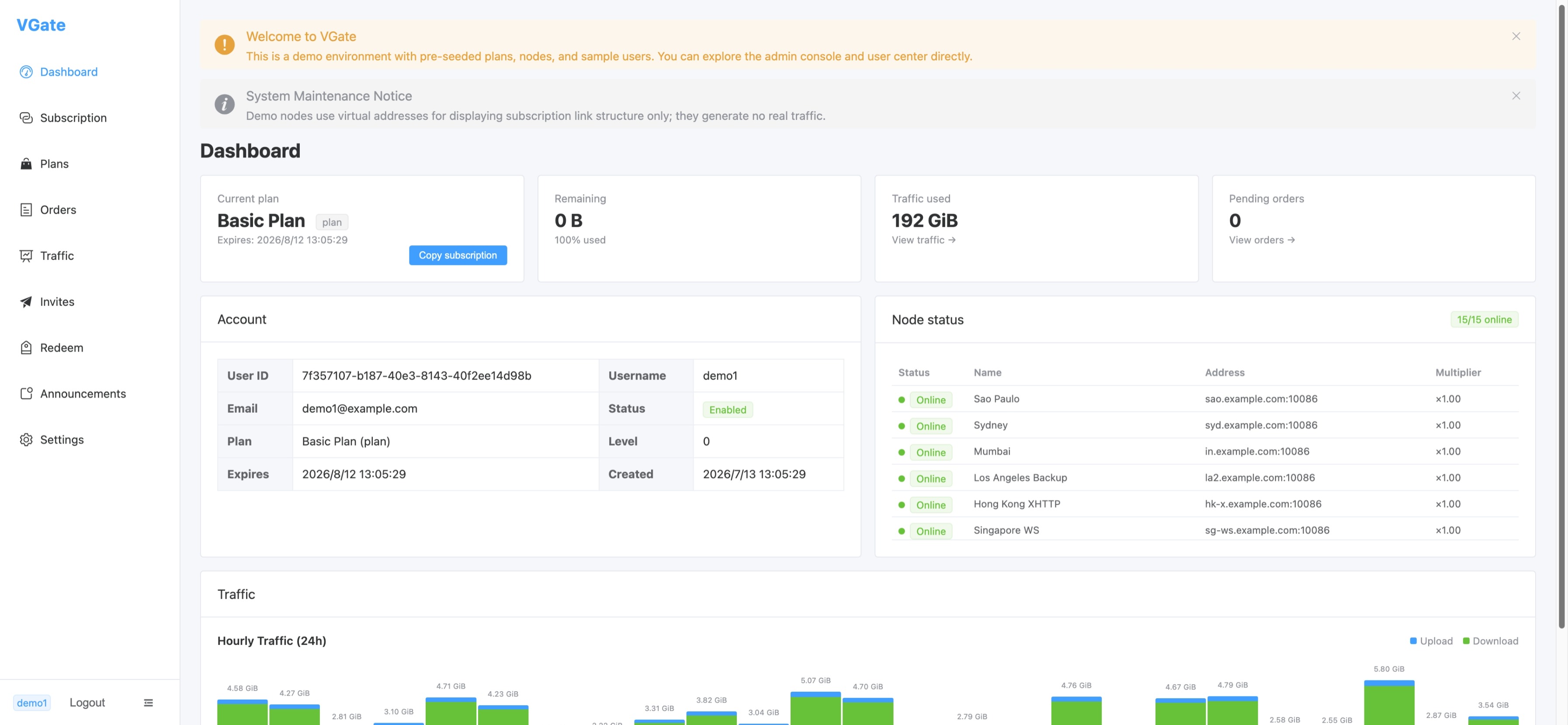
Task: Click the 4.58 GiB traffic bar
Action: 242,712
